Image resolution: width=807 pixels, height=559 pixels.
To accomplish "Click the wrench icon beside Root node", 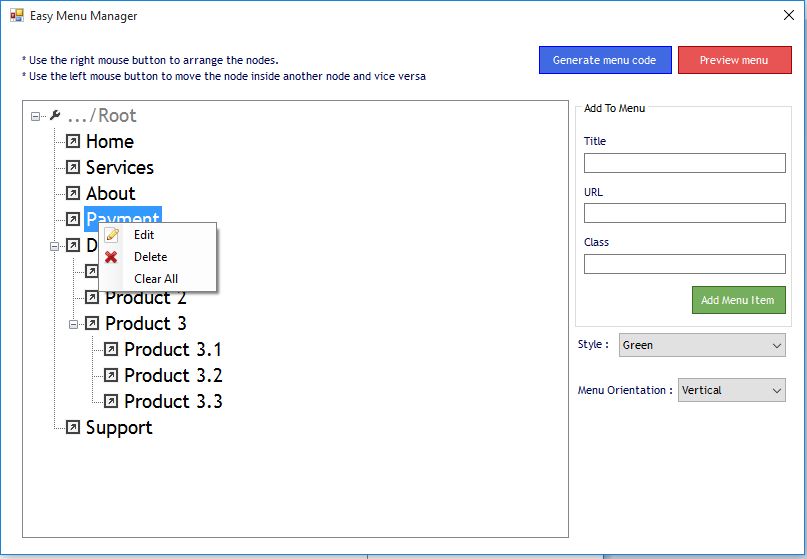I will pos(55,116).
